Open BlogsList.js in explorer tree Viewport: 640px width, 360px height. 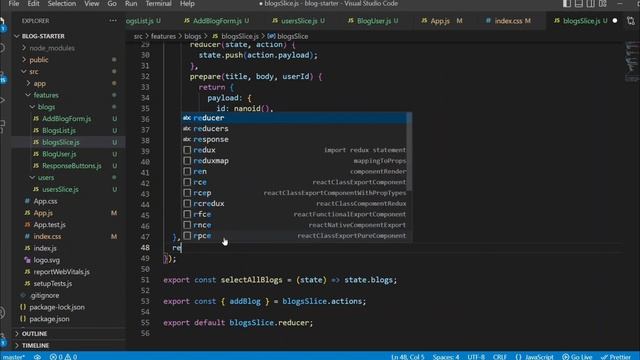[x=59, y=131]
